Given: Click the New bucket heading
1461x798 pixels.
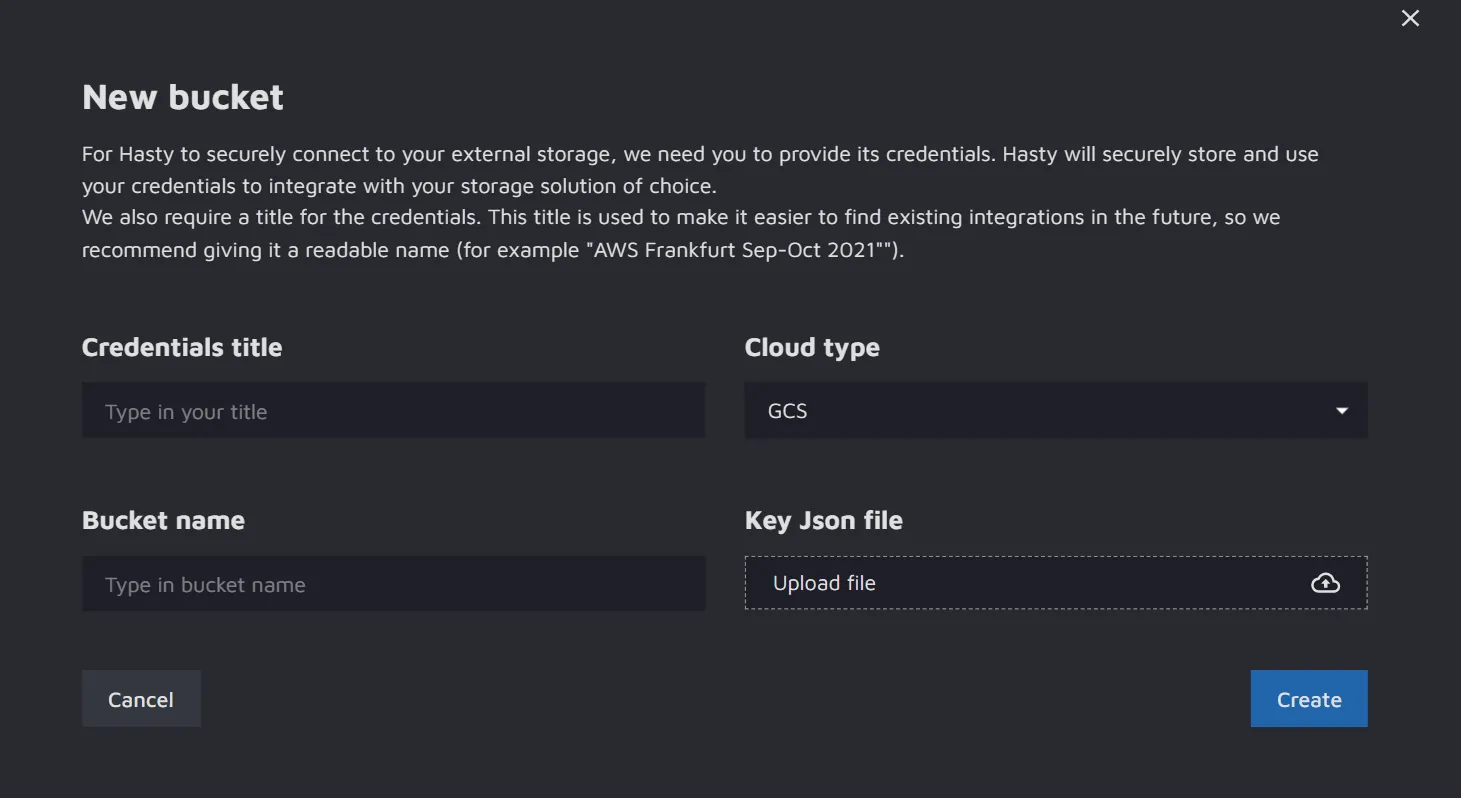Looking at the screenshot, I should 183,97.
